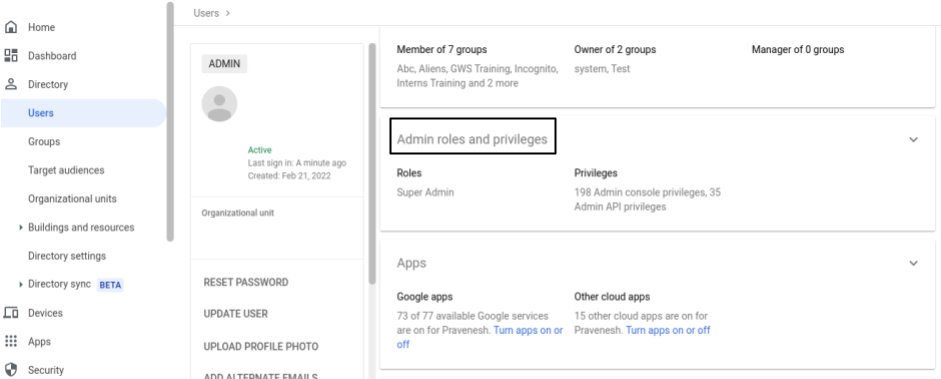Go to Organizational units
Viewport: 941px width, 379px height.
72,198
